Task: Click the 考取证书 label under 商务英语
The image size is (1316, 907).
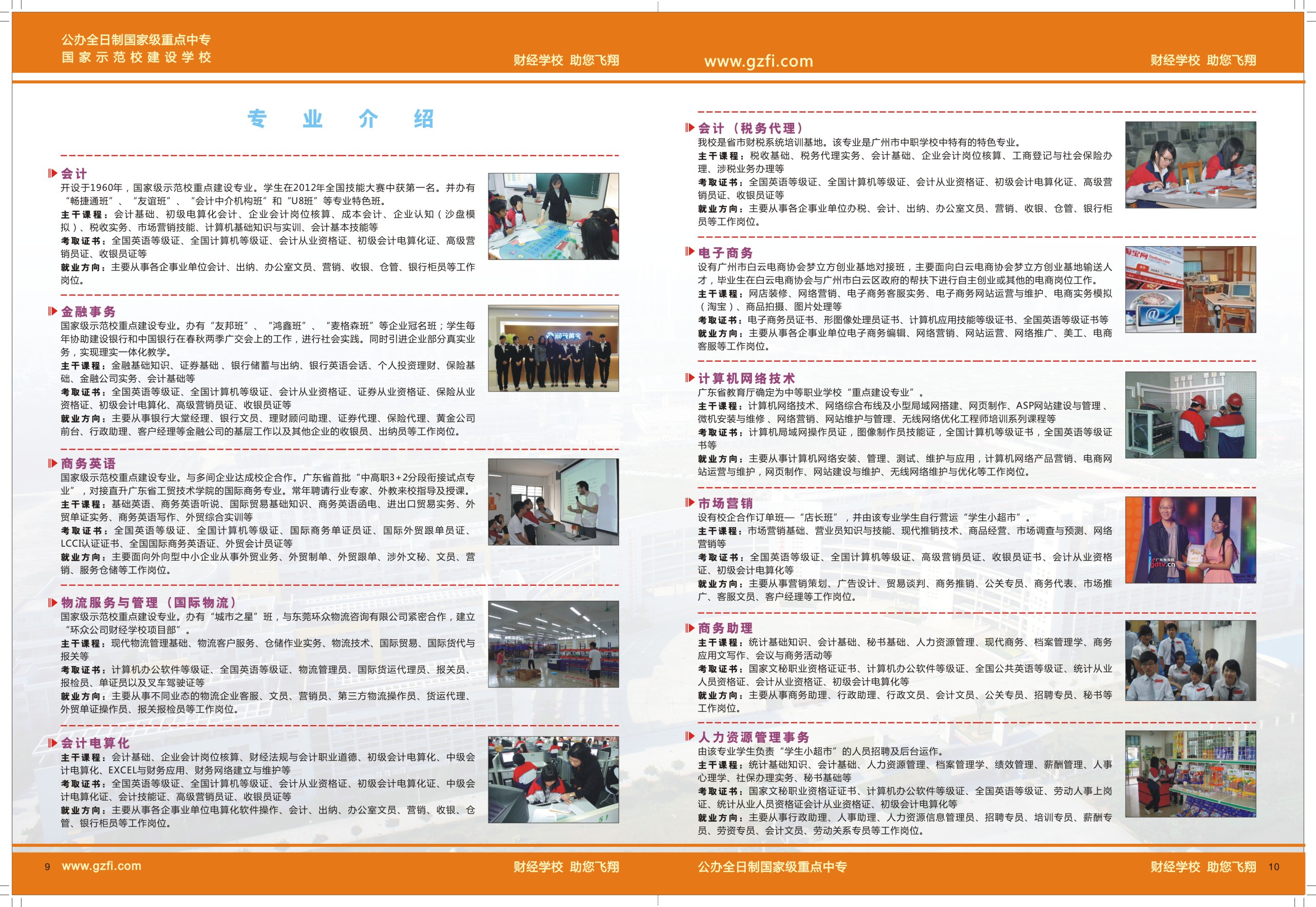Action: point(85,530)
